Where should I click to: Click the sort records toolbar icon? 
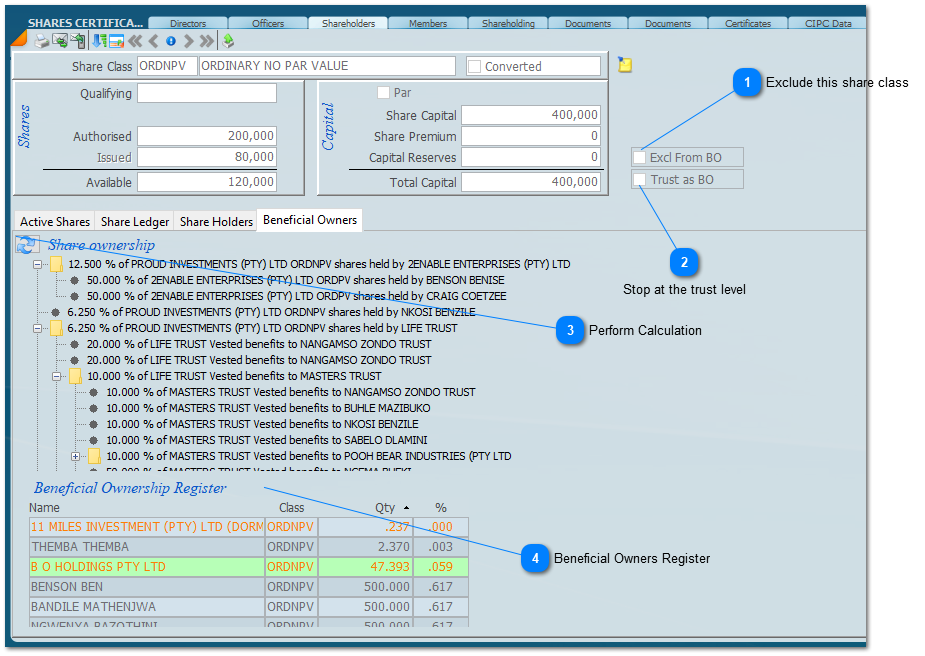pos(98,41)
